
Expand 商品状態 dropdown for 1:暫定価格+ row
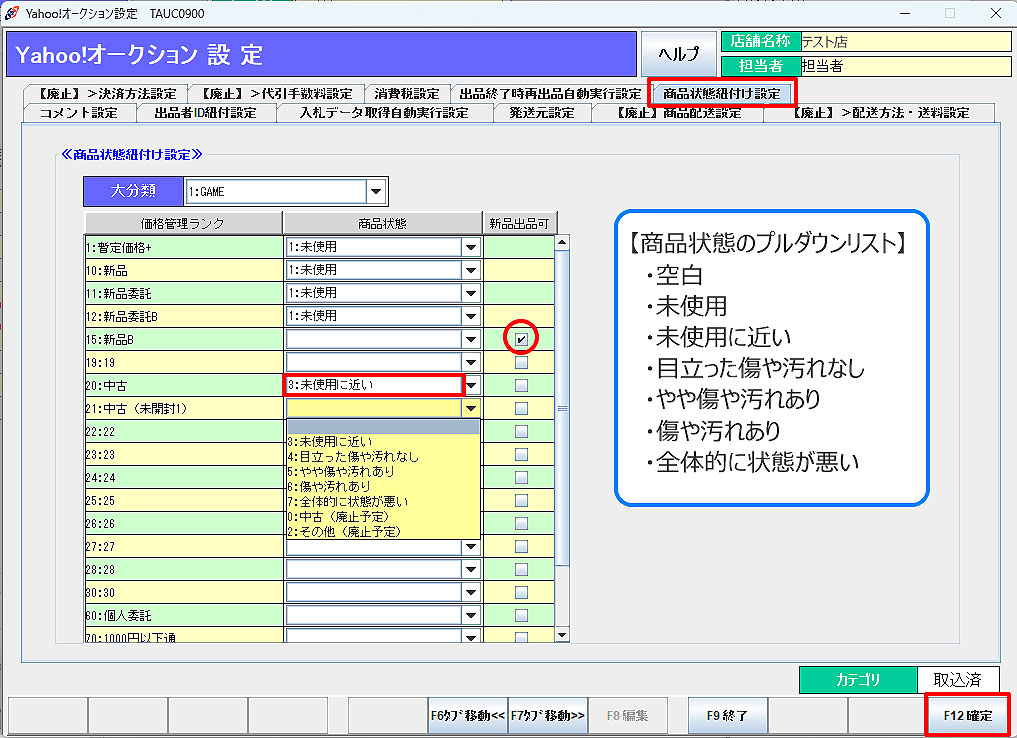click(470, 246)
